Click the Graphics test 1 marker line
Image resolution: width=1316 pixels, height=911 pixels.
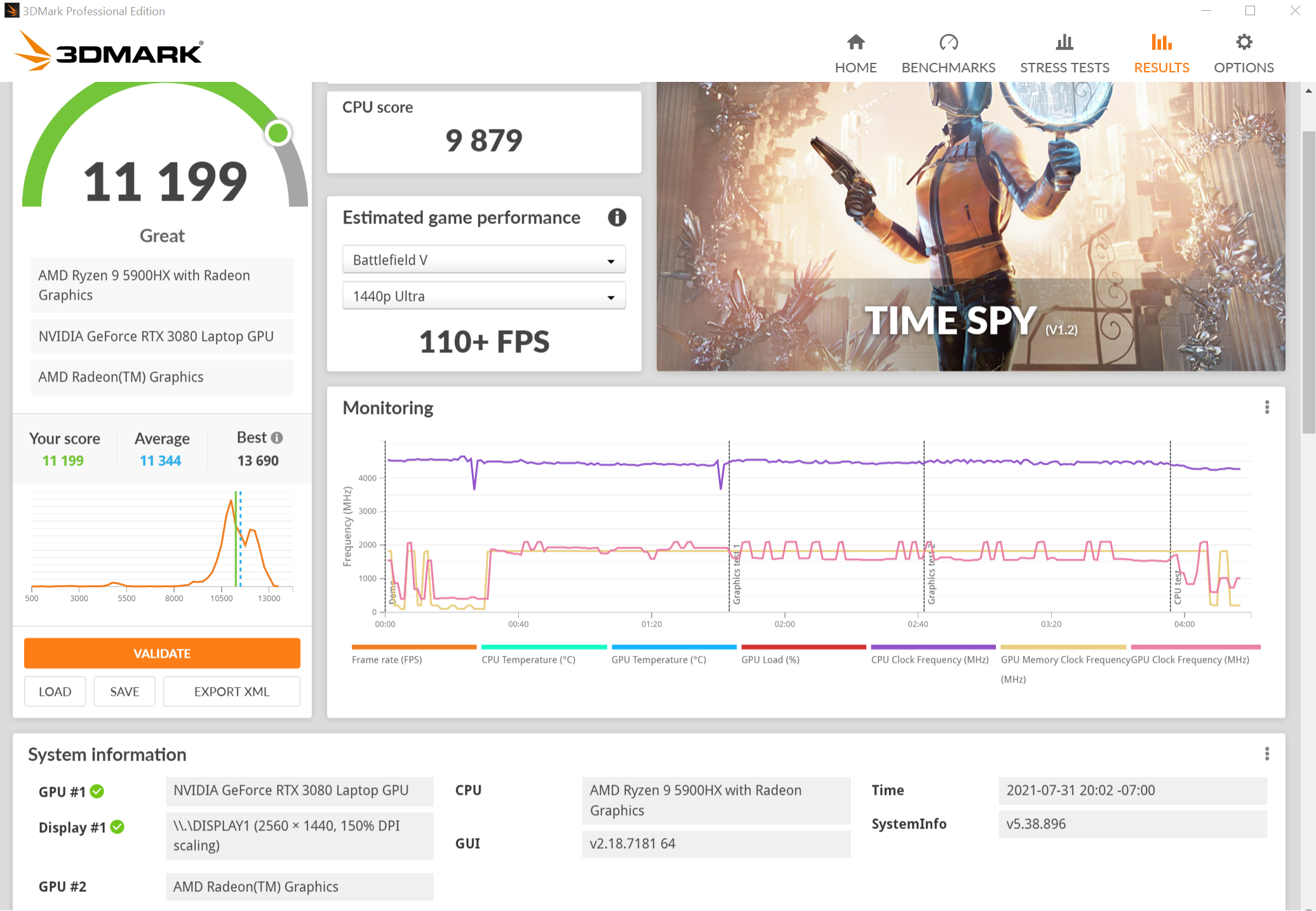coord(729,526)
